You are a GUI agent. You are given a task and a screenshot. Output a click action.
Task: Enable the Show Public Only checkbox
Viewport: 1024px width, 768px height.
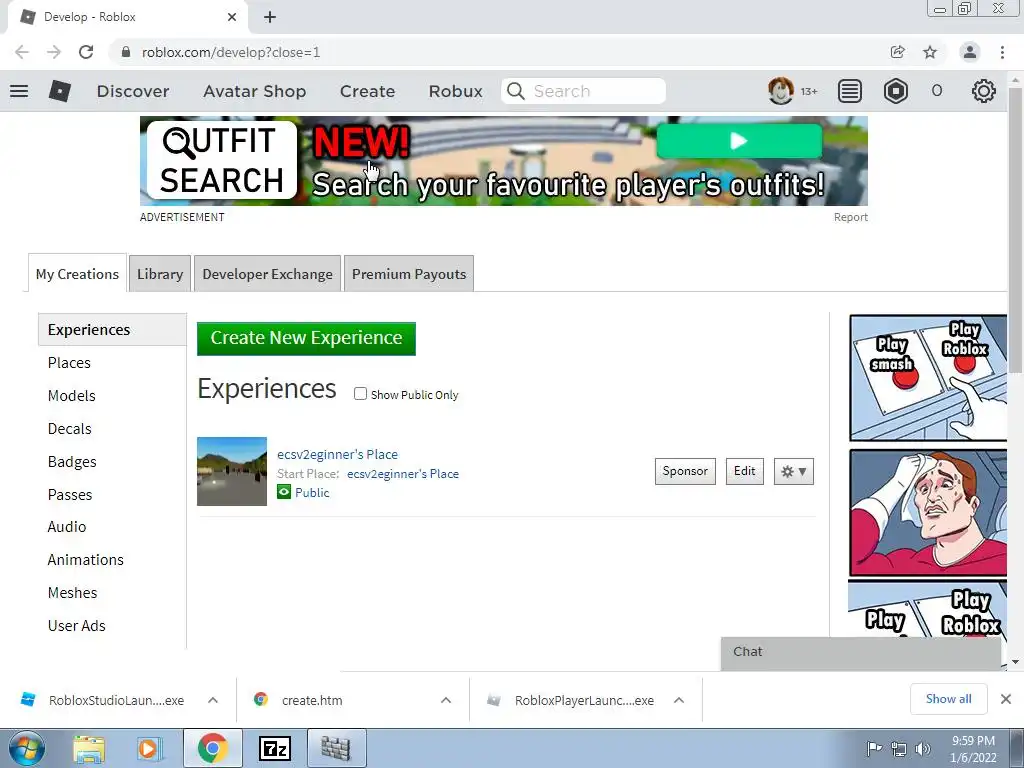pos(360,394)
